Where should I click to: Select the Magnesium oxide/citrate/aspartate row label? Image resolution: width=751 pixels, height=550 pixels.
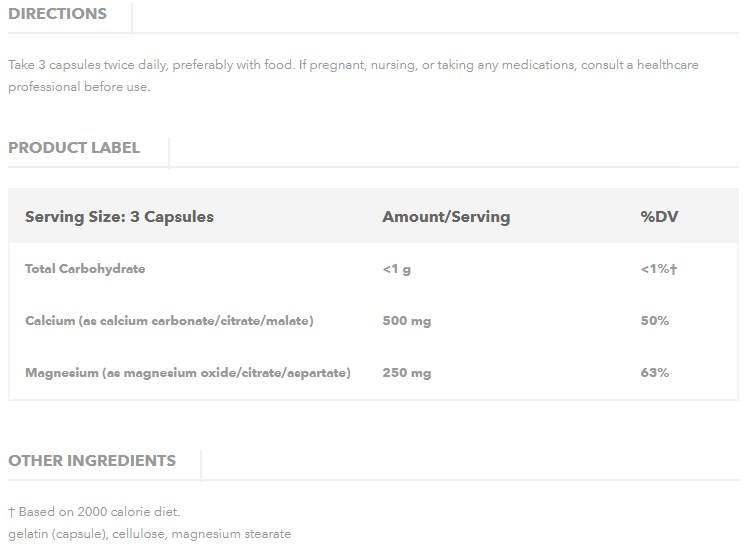tap(188, 373)
